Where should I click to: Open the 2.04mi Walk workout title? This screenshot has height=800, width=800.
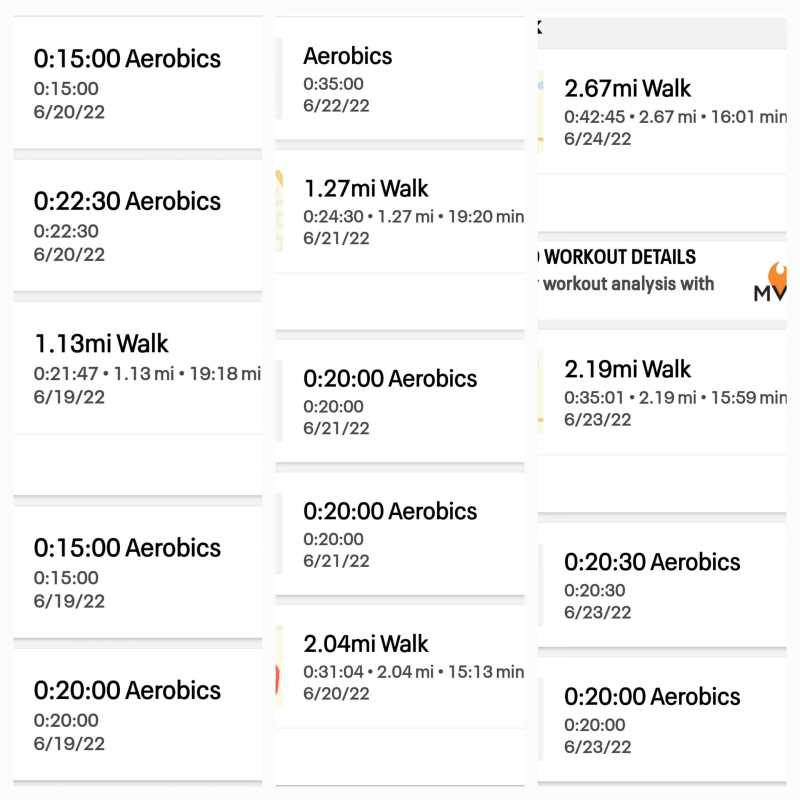[x=366, y=643]
